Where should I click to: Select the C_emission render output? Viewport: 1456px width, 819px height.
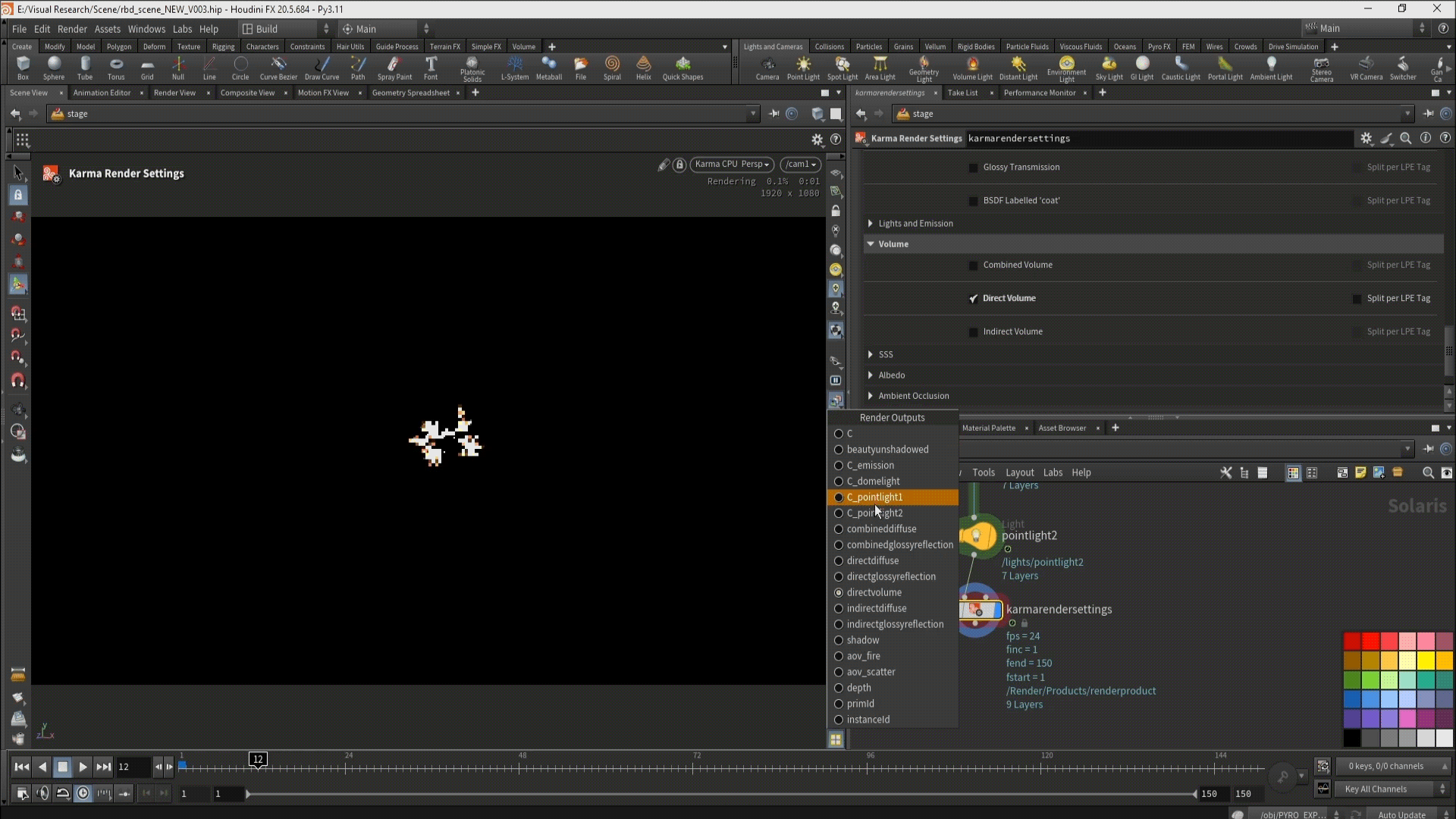point(870,466)
